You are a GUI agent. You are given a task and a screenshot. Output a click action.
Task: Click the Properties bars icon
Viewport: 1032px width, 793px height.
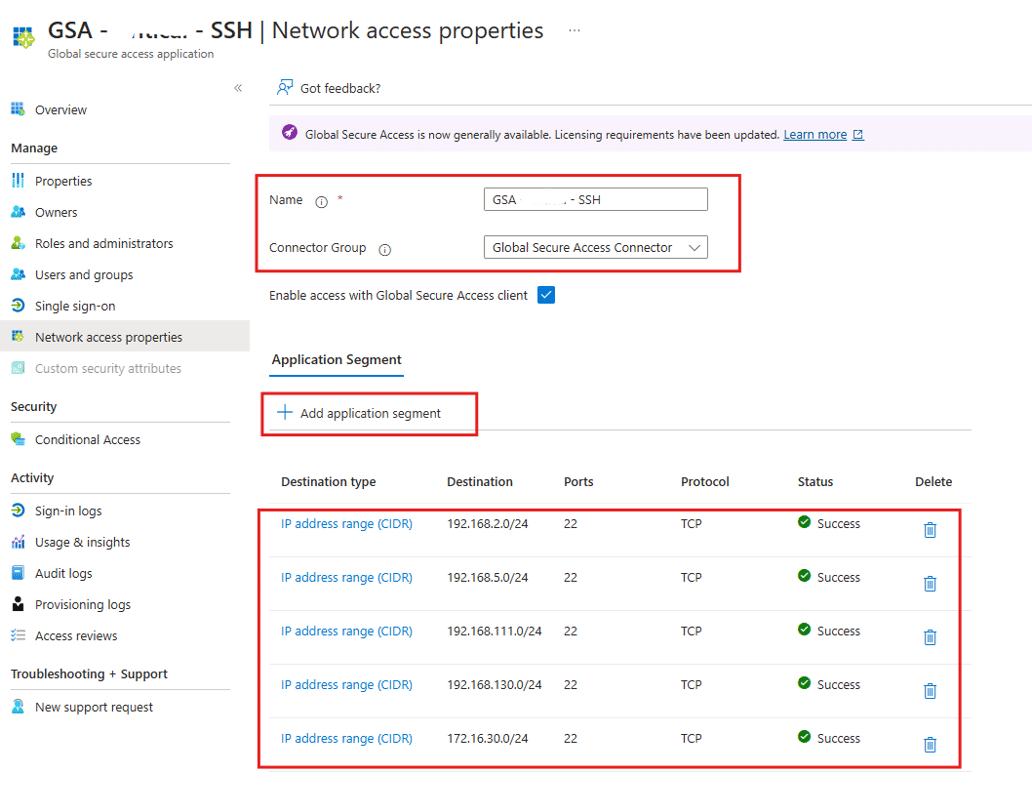coord(18,180)
